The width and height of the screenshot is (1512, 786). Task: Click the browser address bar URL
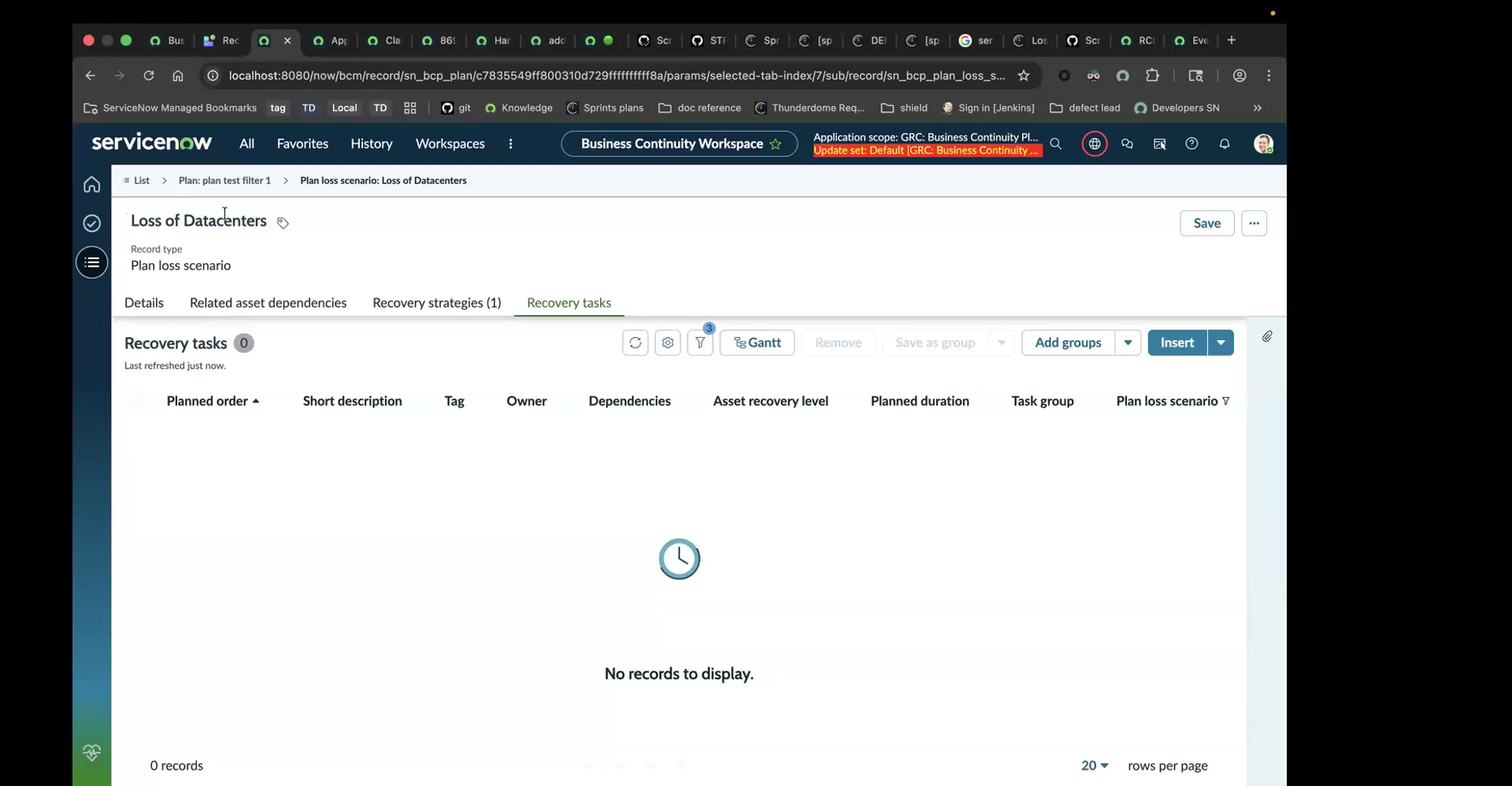point(617,76)
